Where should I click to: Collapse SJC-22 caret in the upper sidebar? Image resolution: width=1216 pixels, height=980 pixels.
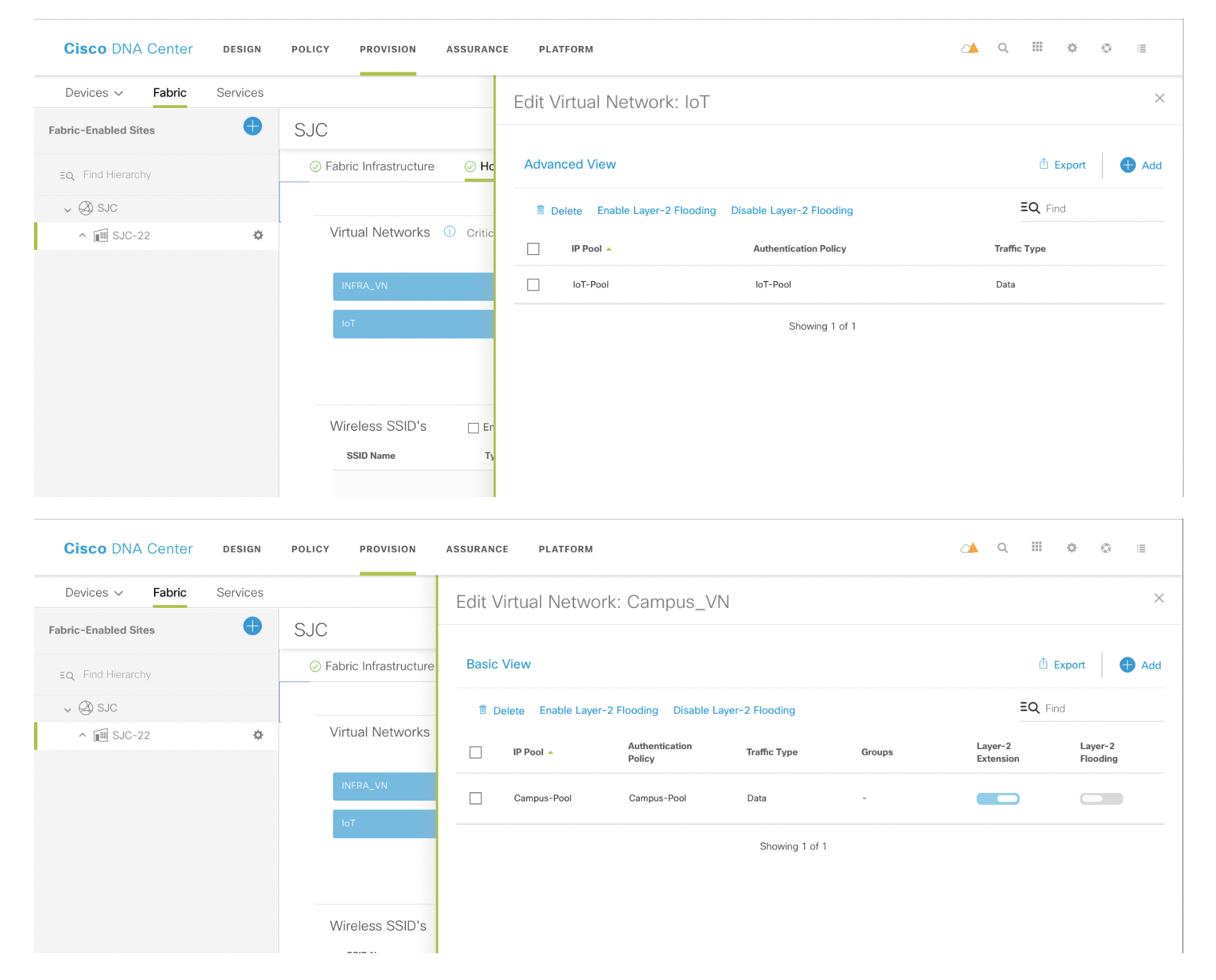click(83, 236)
